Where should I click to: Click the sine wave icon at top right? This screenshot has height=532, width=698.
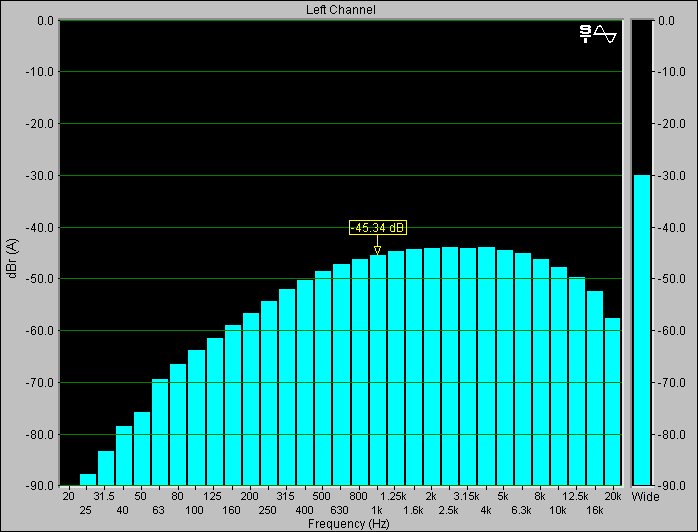point(605,34)
